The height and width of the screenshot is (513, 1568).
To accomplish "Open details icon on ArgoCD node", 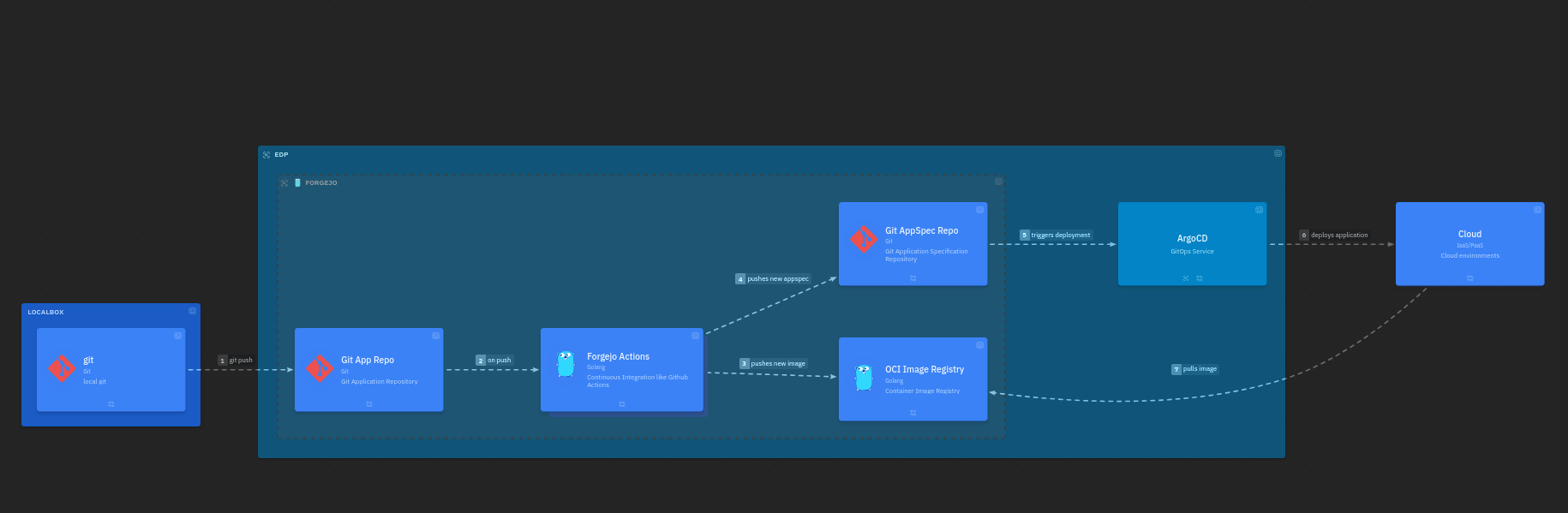I will [1260, 210].
